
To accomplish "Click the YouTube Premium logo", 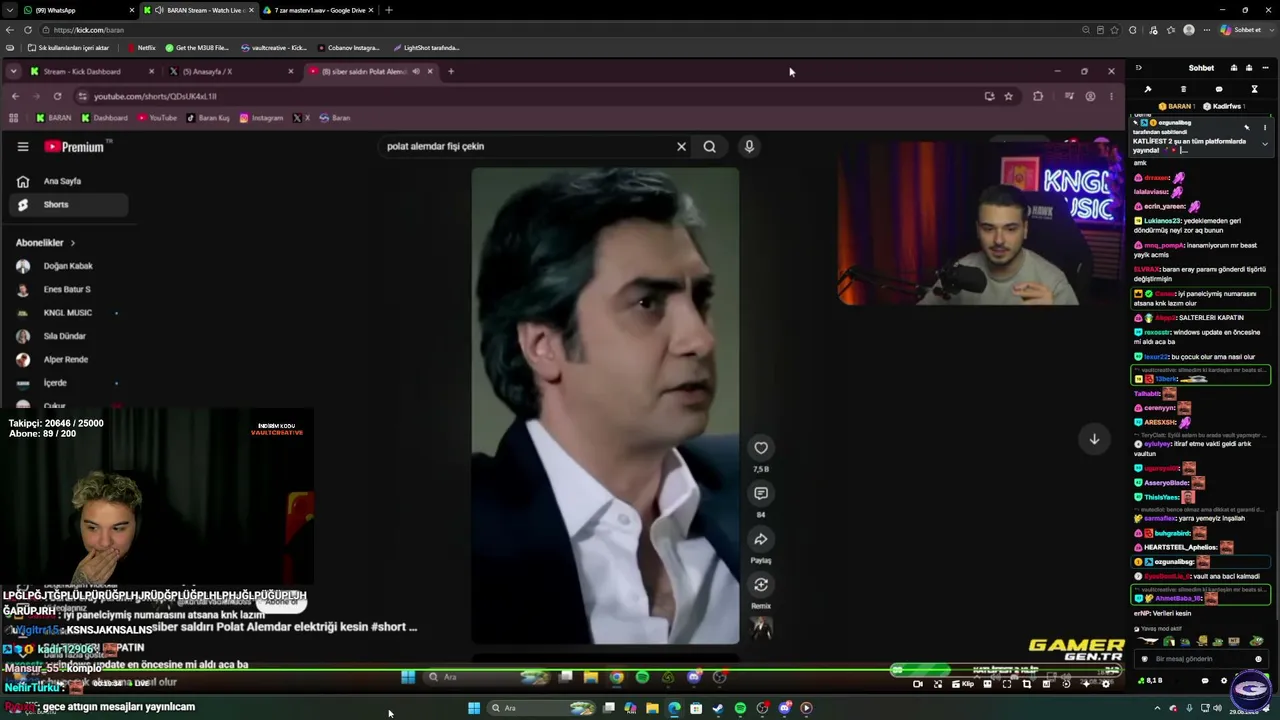I will (x=75, y=146).
